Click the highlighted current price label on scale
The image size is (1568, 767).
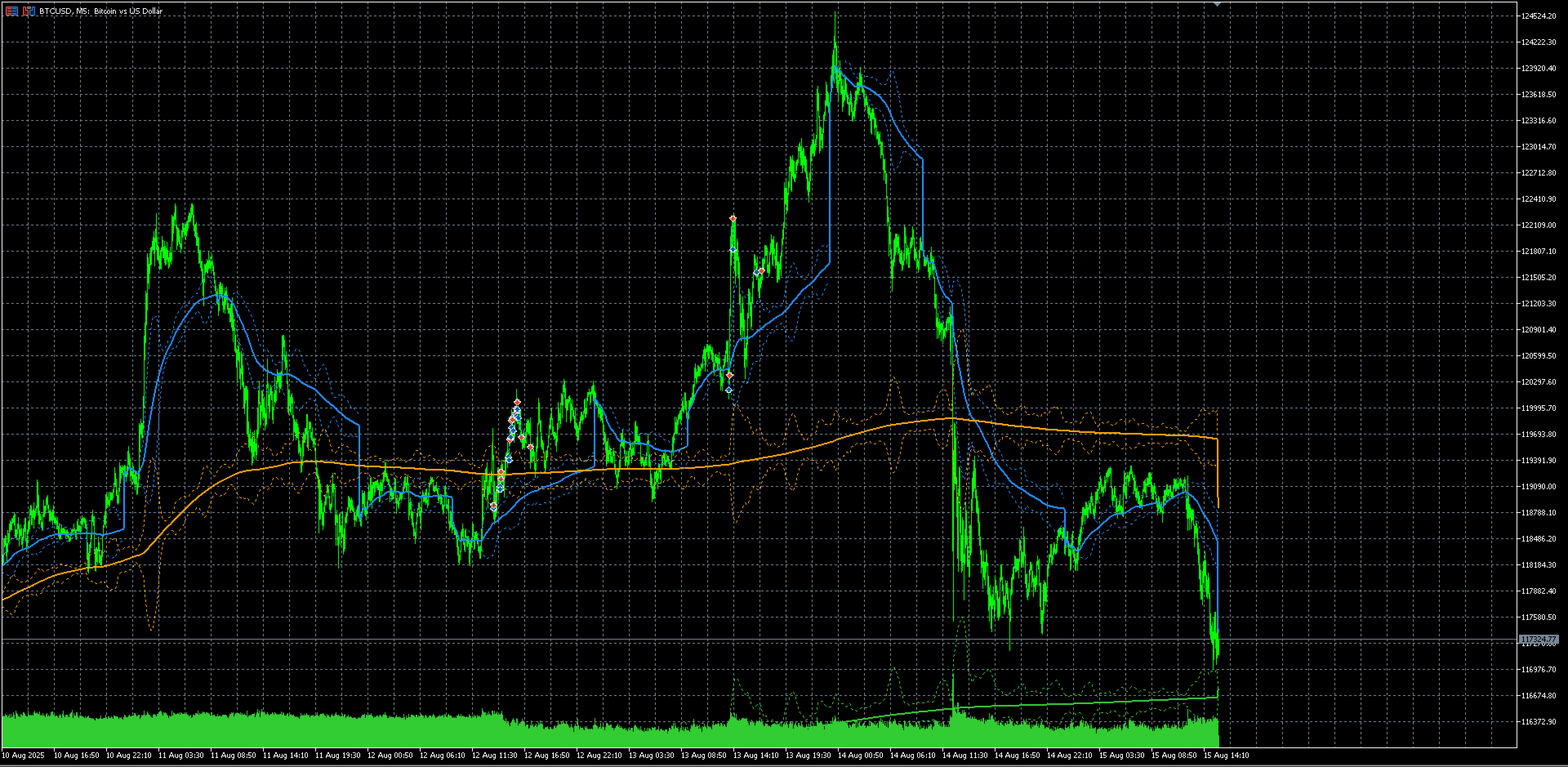1539,640
